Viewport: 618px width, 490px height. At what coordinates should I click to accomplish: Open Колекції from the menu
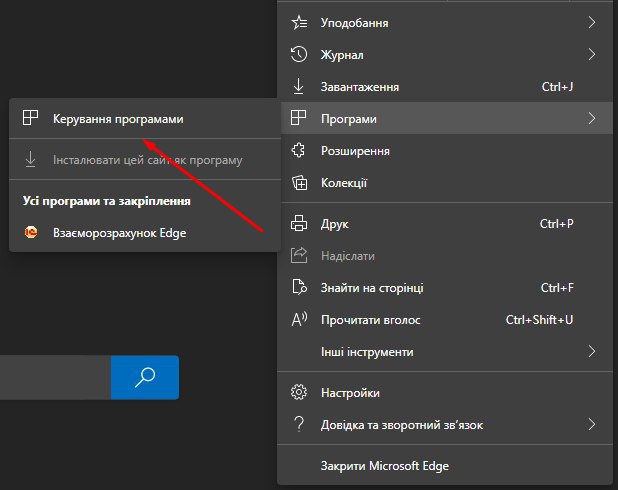[445, 183]
